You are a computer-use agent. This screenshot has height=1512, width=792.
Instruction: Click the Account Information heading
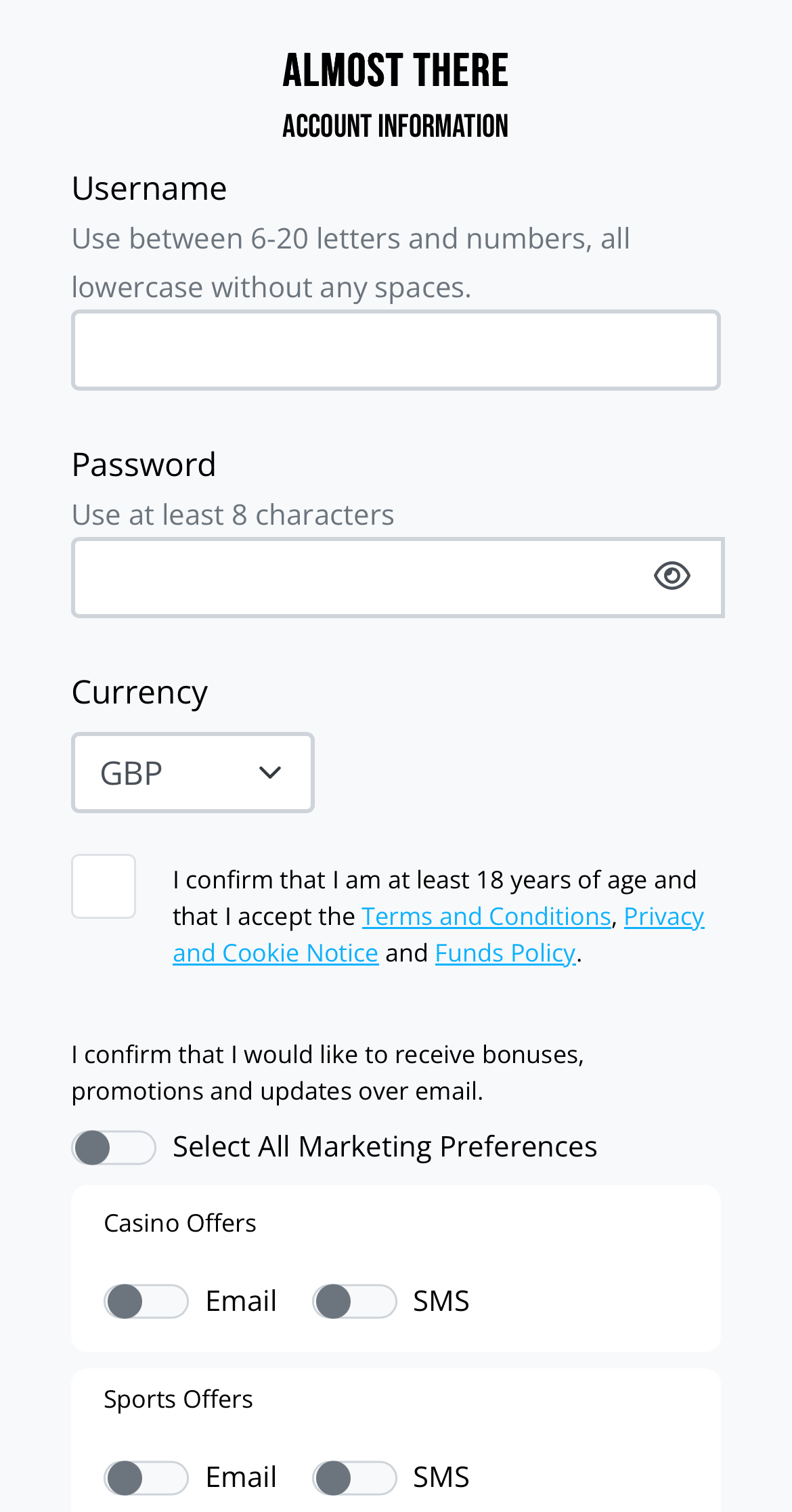pos(395,126)
